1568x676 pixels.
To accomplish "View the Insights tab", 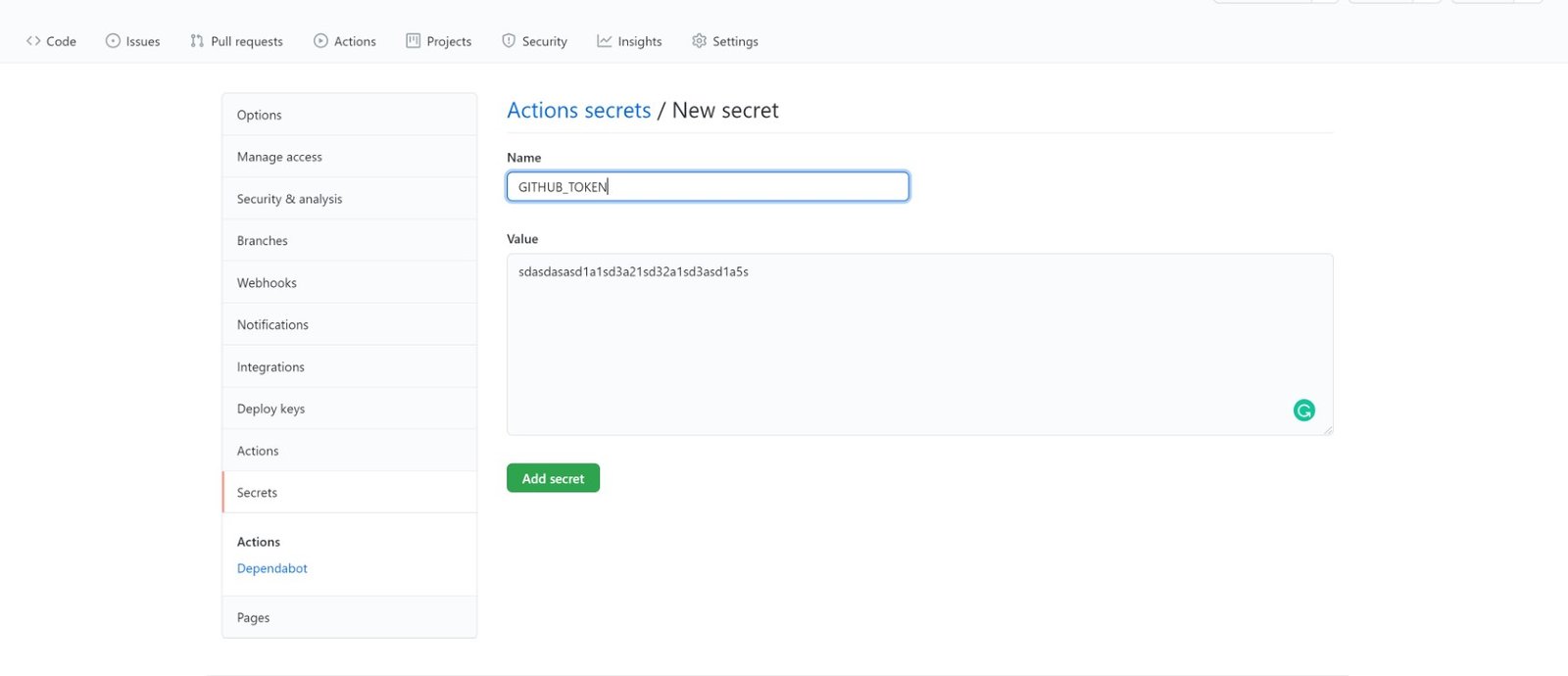I will (x=629, y=41).
